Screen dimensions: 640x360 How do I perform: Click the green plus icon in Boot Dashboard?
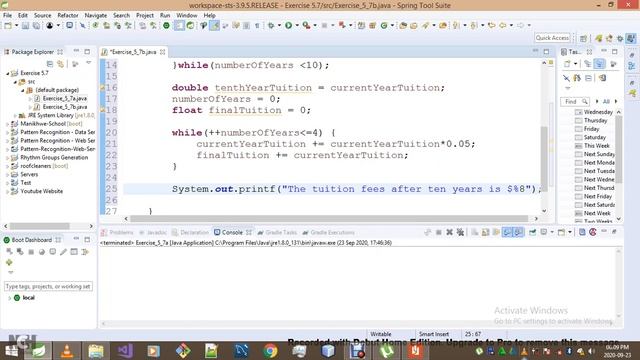click(x=9, y=262)
